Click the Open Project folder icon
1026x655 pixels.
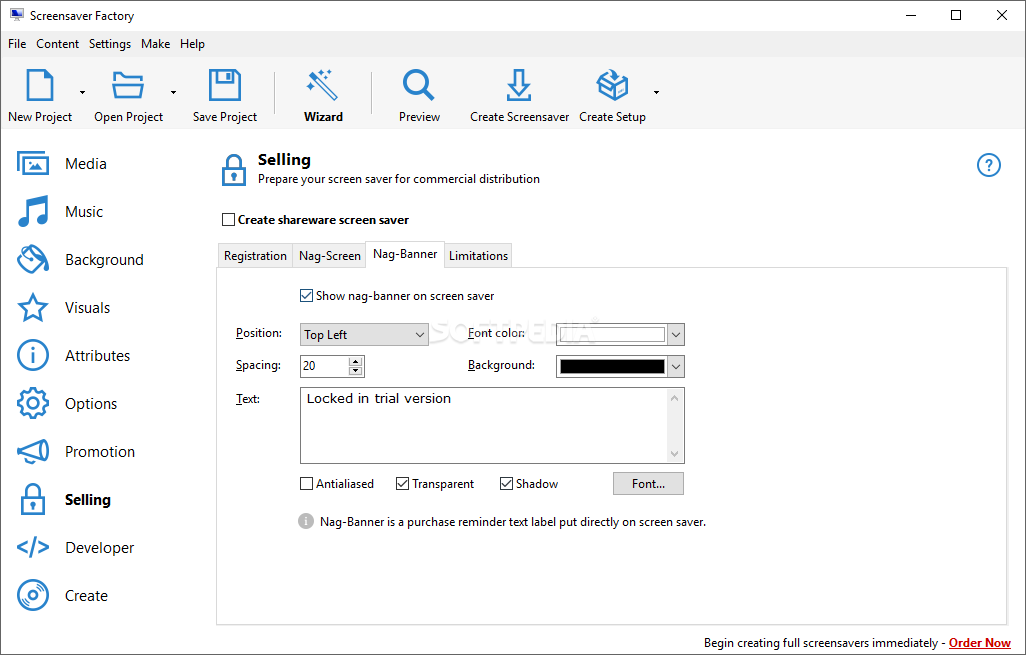coord(128,85)
